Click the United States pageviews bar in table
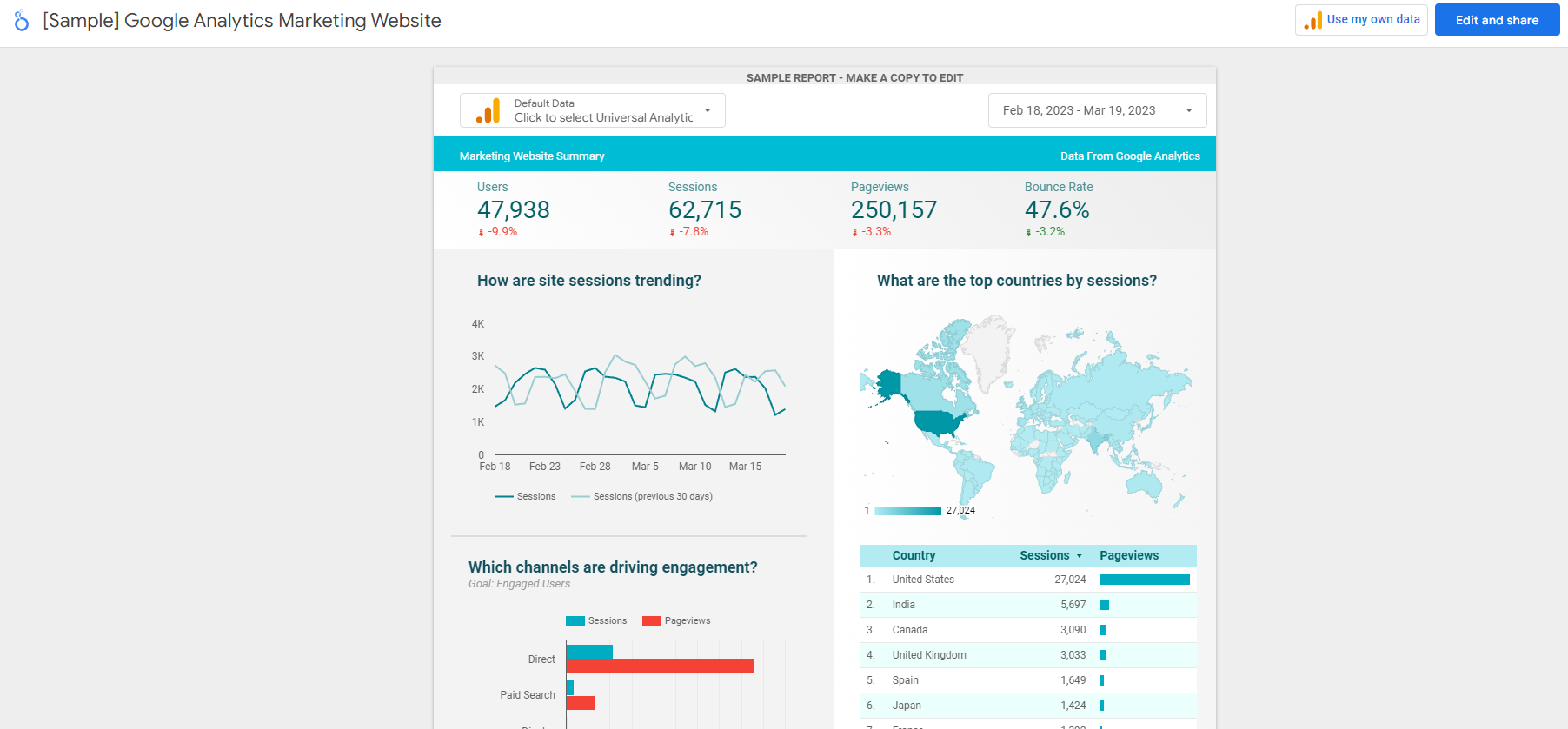This screenshot has width=1568, height=729. tap(1145, 580)
